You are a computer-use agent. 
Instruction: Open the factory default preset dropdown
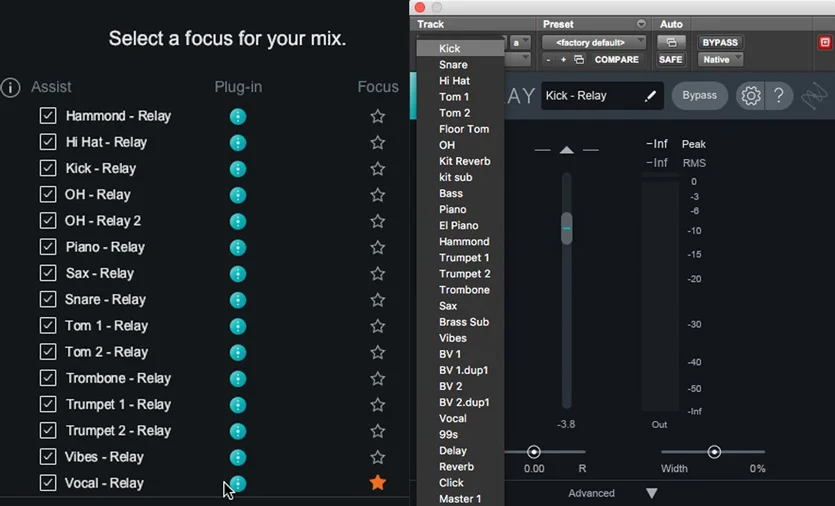594,43
